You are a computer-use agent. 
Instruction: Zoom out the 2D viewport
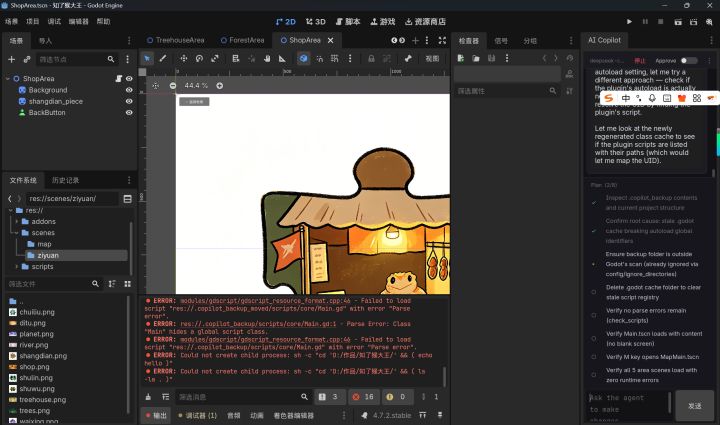173,85
